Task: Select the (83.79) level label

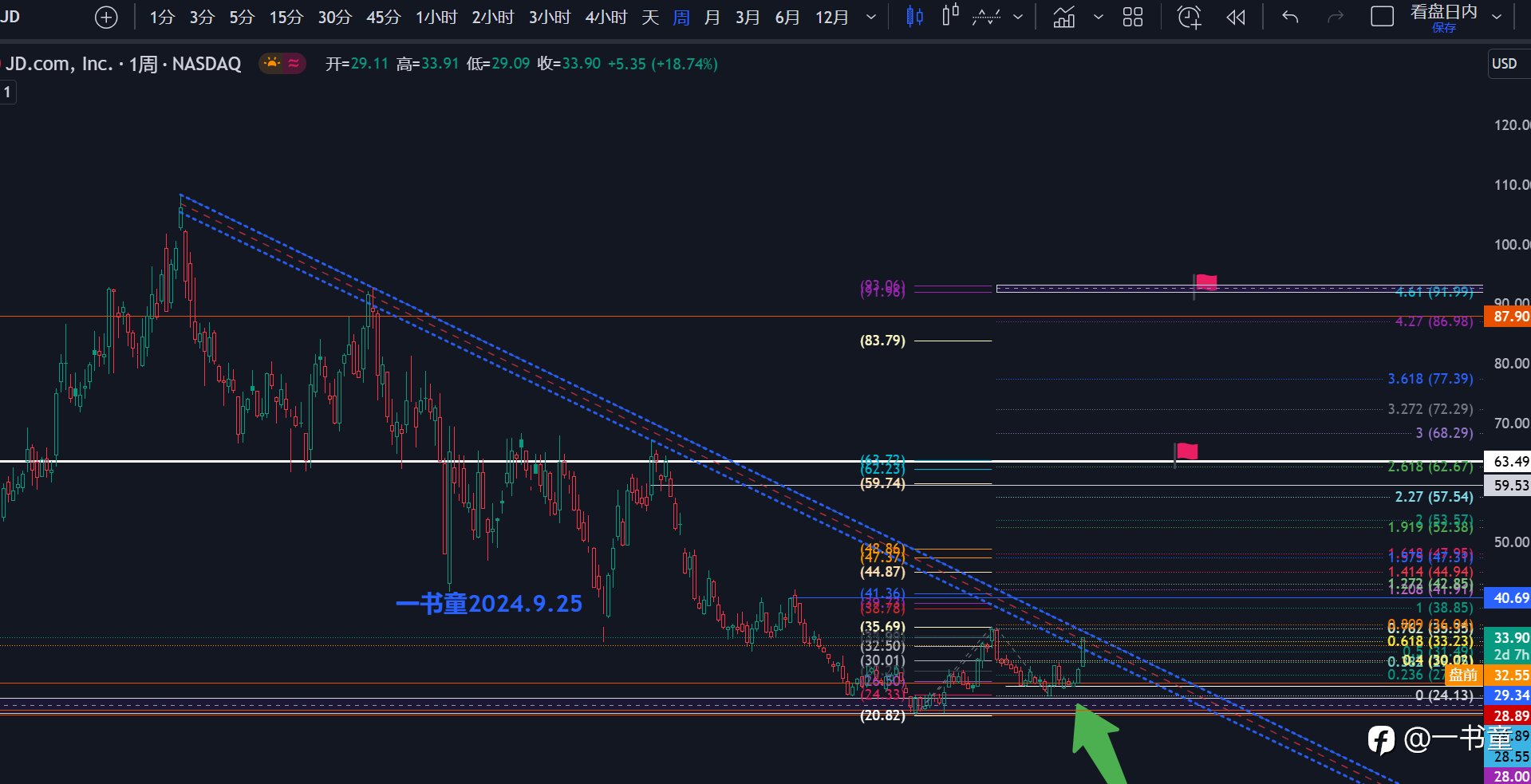Action: pyautogui.click(x=882, y=341)
